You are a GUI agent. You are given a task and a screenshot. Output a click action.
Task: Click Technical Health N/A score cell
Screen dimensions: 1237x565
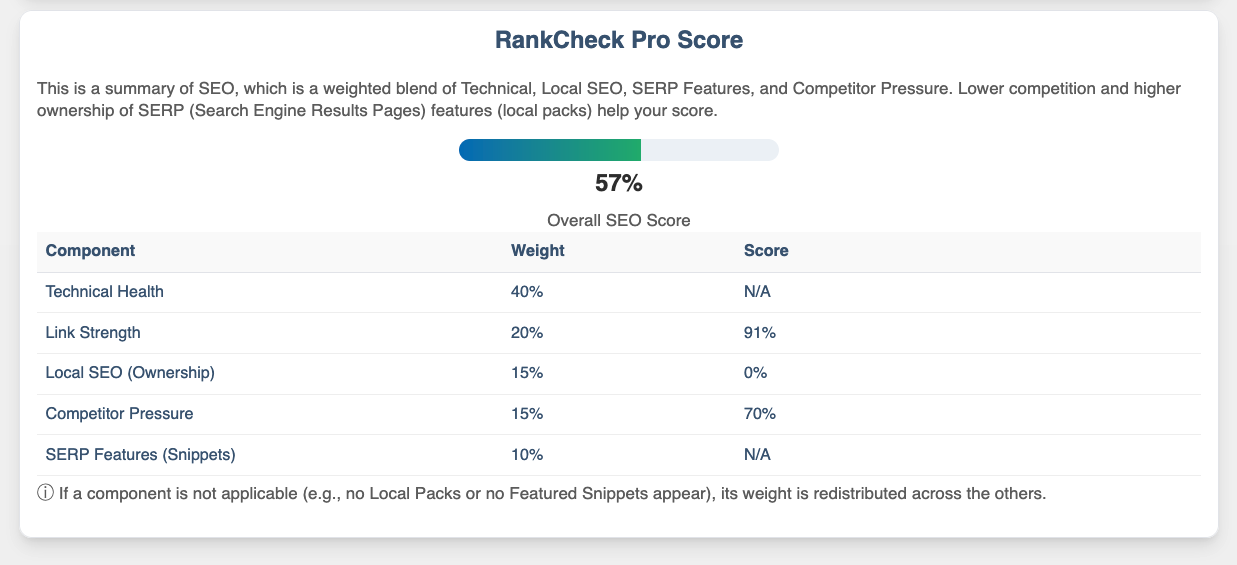[757, 292]
